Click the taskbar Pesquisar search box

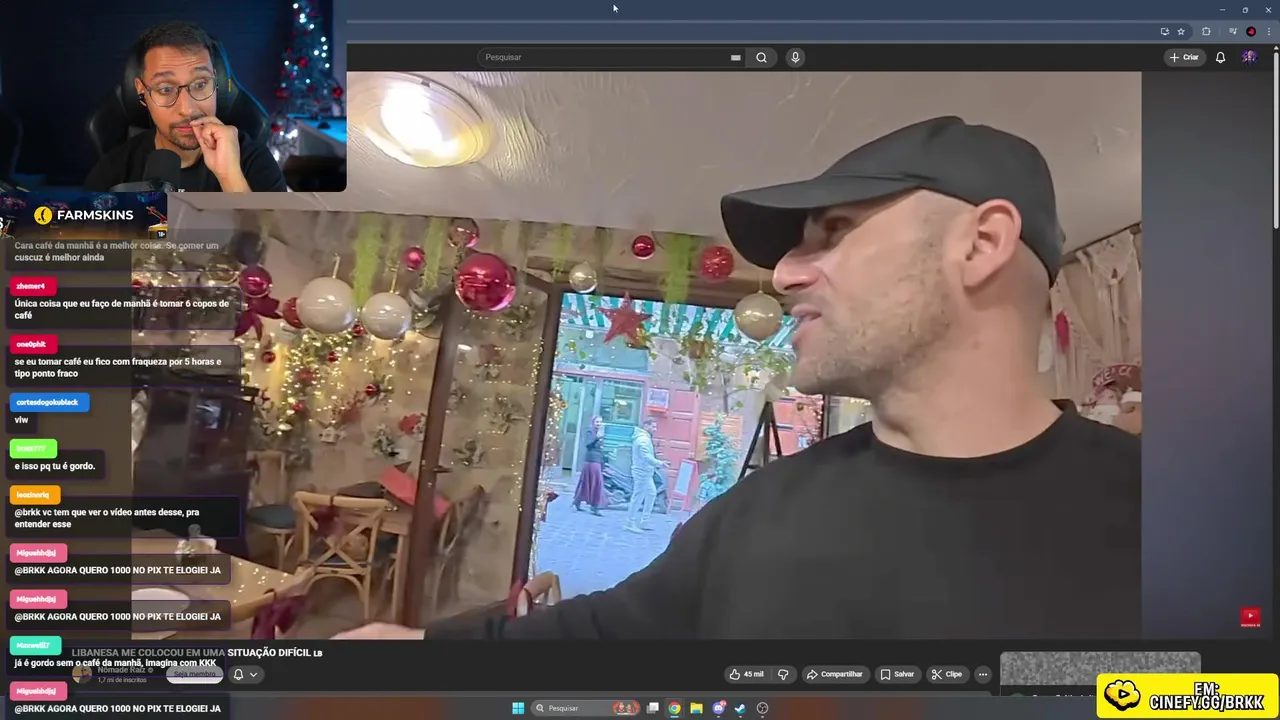point(586,708)
